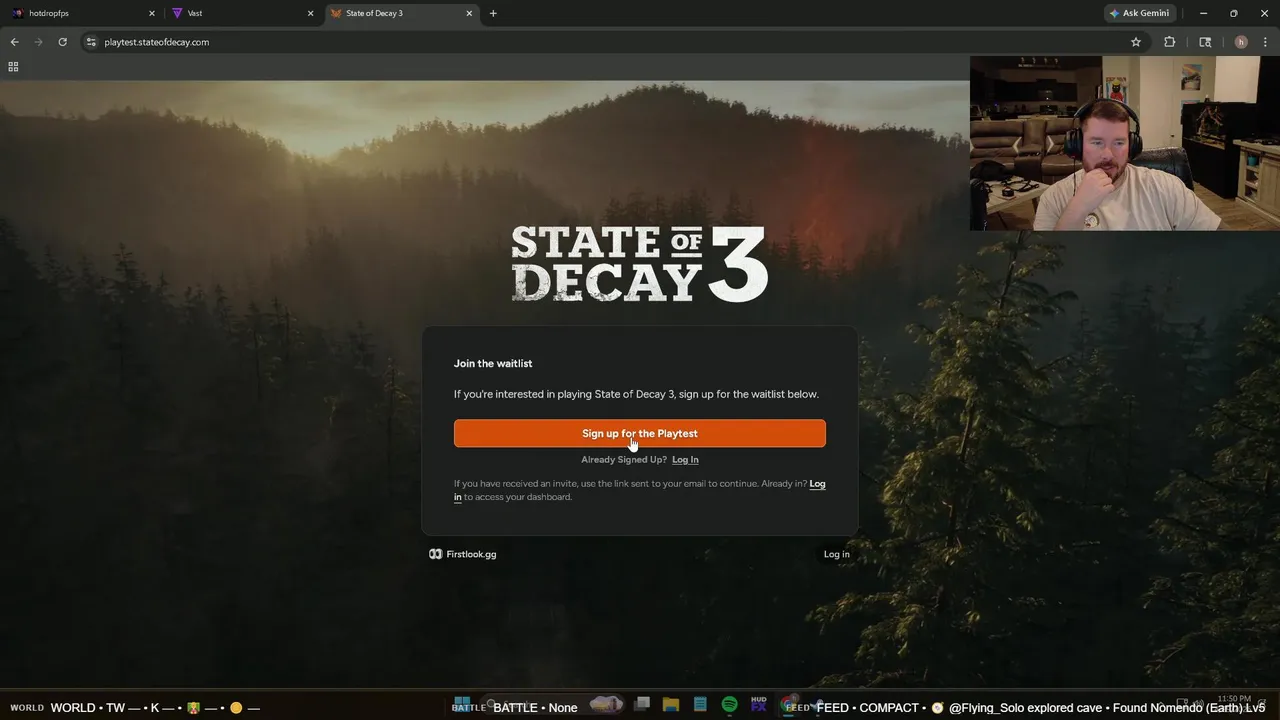Click the Ask Gemini button
Viewport: 1280px width, 720px height.
(1139, 13)
